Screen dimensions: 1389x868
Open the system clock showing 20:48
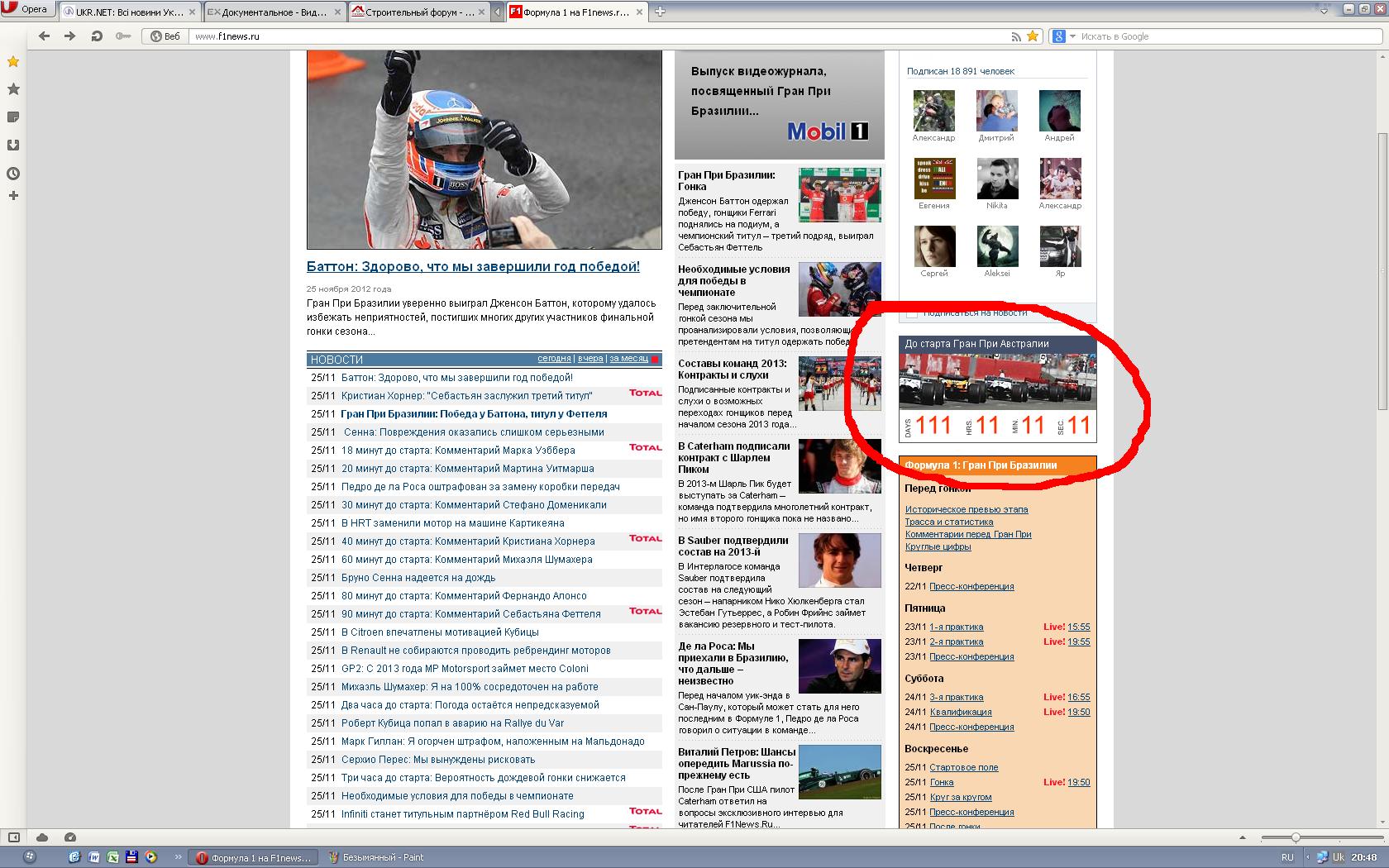coord(1365,857)
